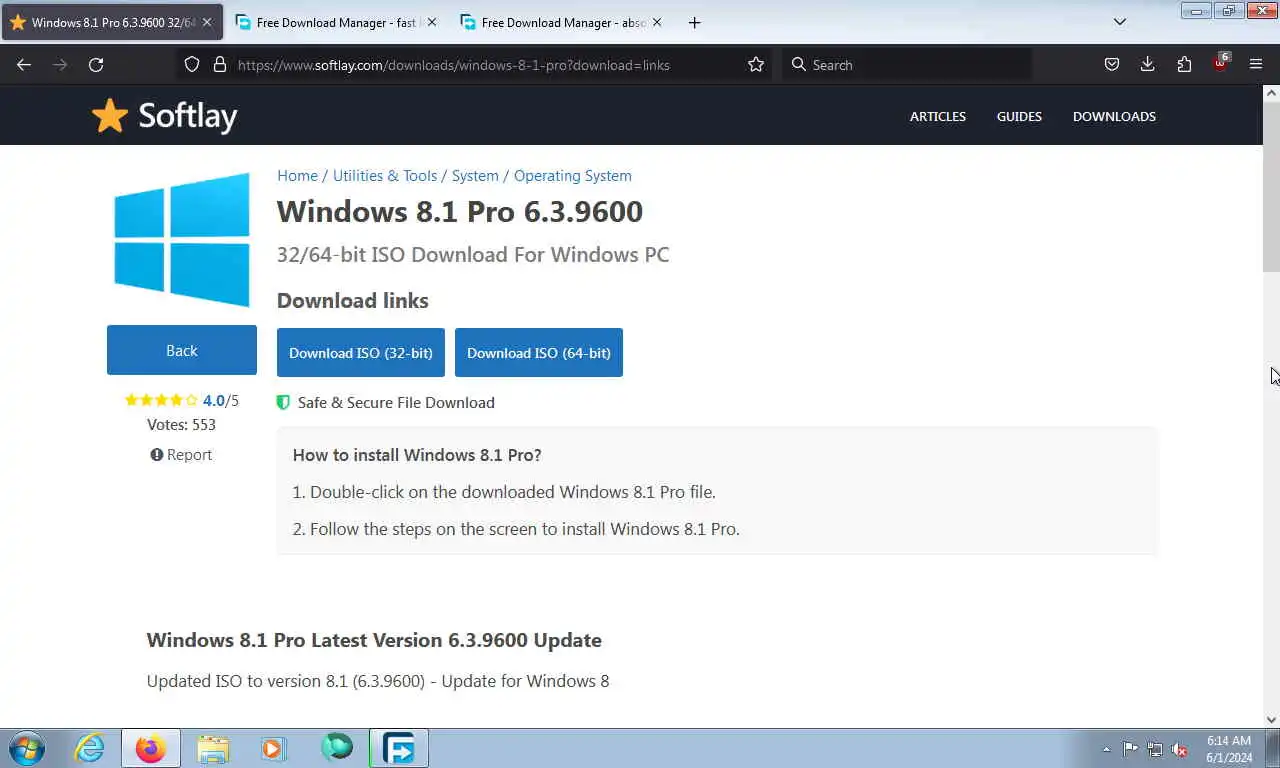Bookmark this page with the star icon

pyautogui.click(x=756, y=65)
